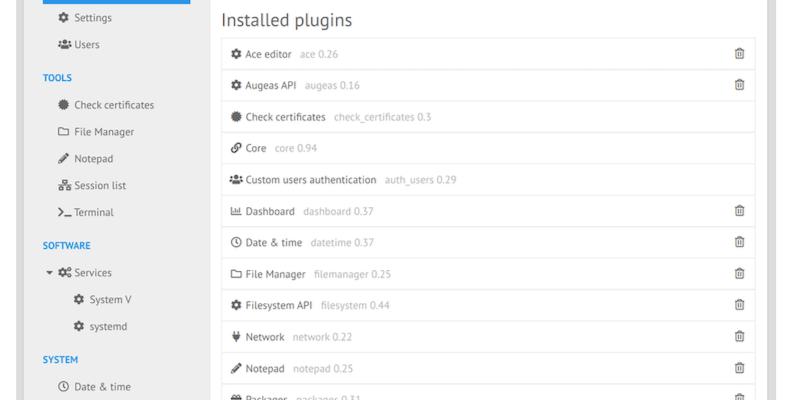
Task: Uninstall the Date & time plugin
Action: click(x=739, y=242)
